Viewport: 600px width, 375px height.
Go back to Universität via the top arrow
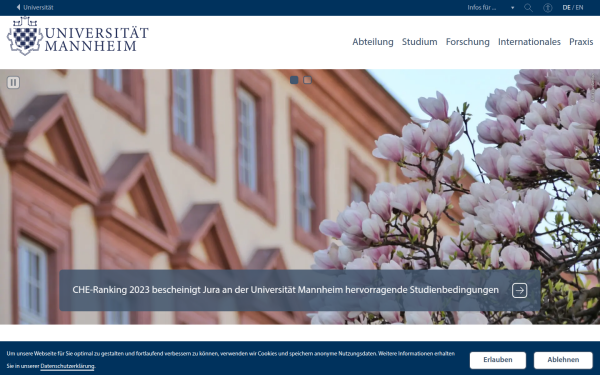[x=35, y=7]
